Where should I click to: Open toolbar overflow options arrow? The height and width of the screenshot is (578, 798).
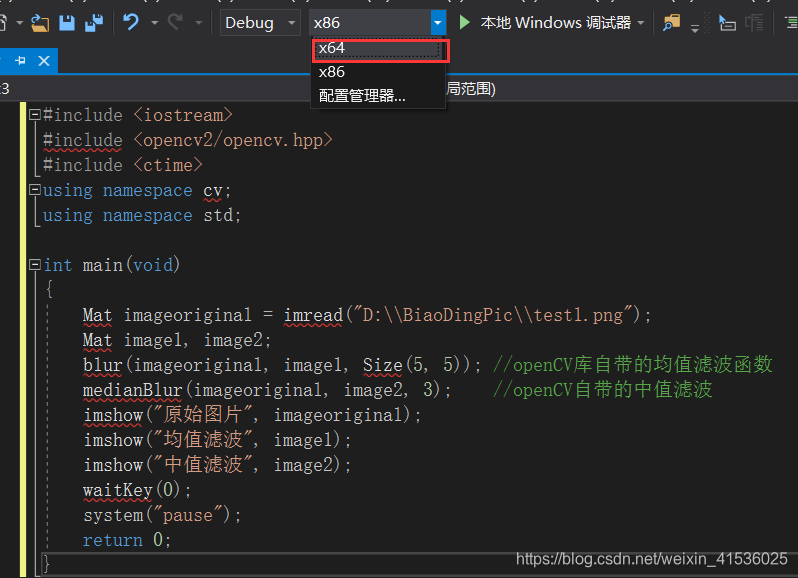[695, 28]
